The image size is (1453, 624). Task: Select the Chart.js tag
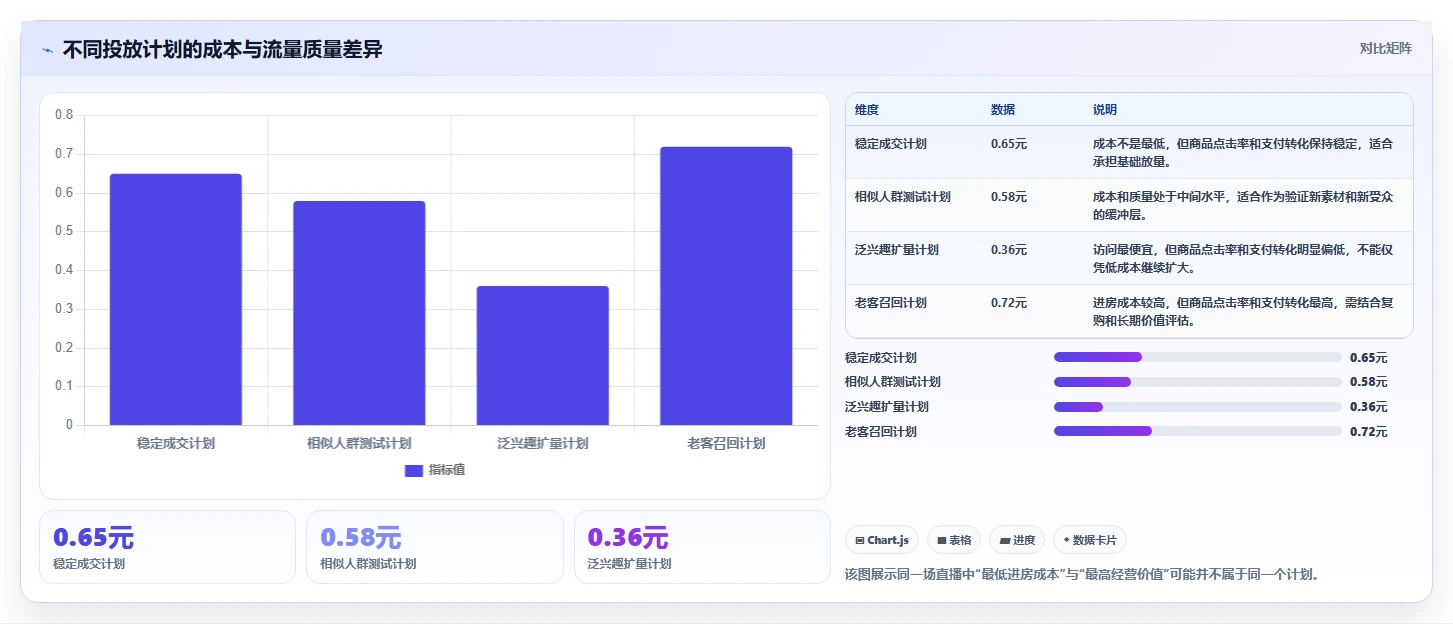click(882, 540)
